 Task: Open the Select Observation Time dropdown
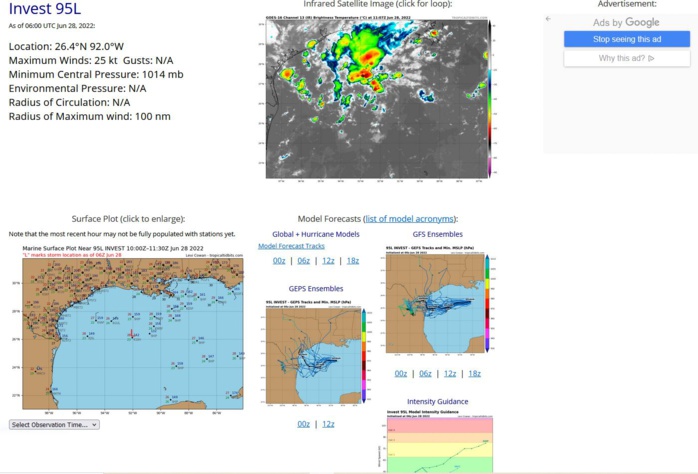click(x=54, y=424)
